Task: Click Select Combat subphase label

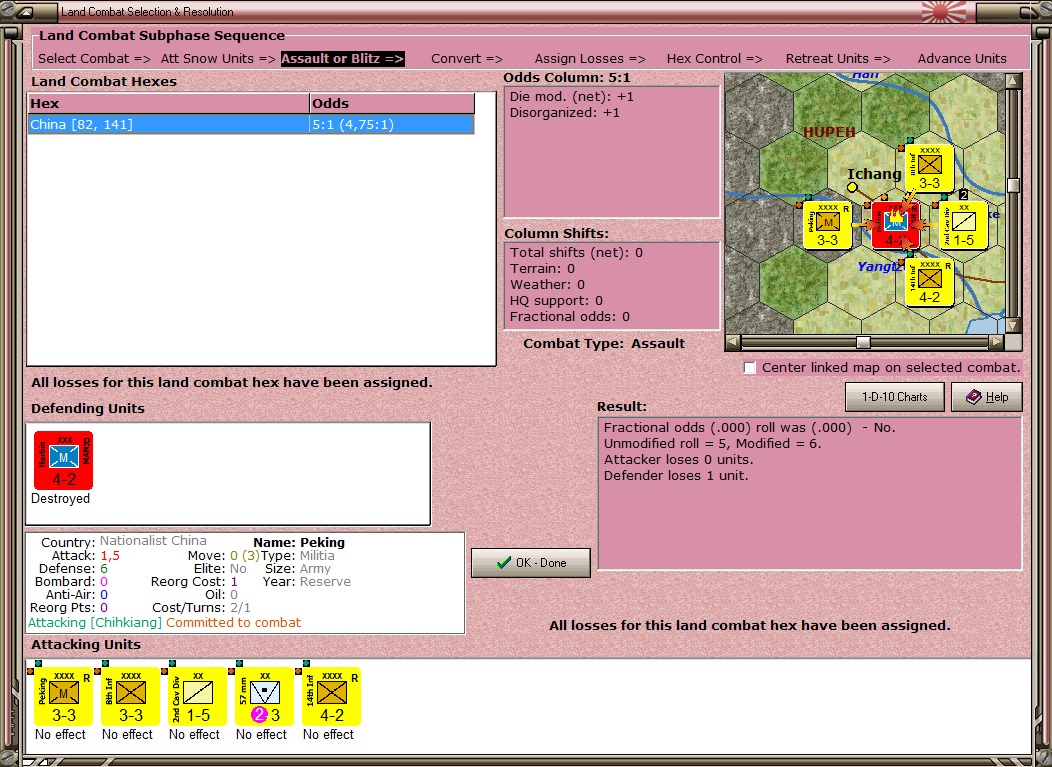Action: tap(95, 58)
